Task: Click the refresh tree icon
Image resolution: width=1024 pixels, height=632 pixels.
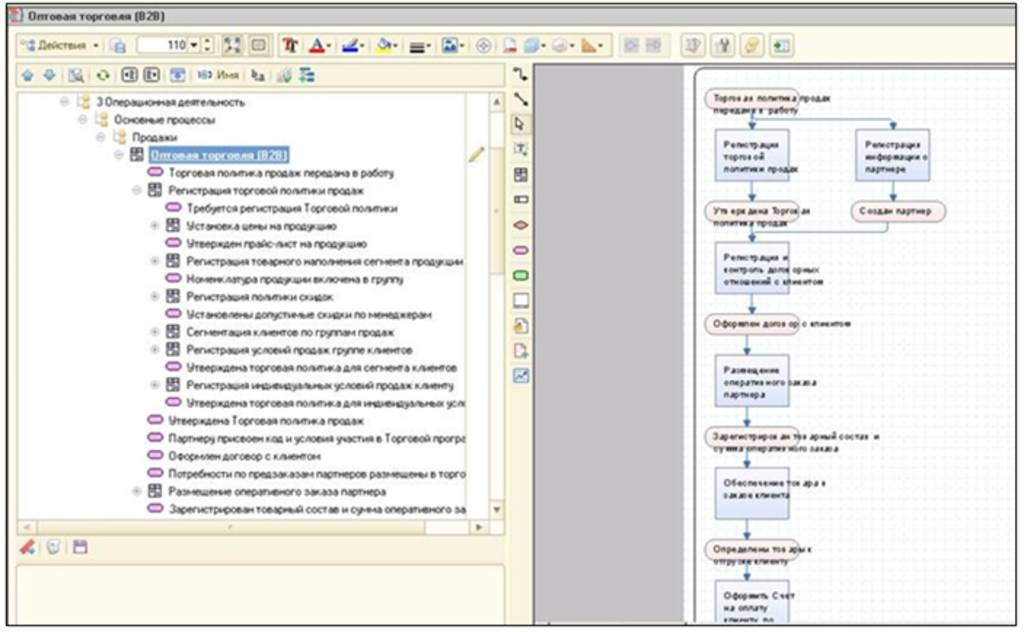Action: (102, 75)
